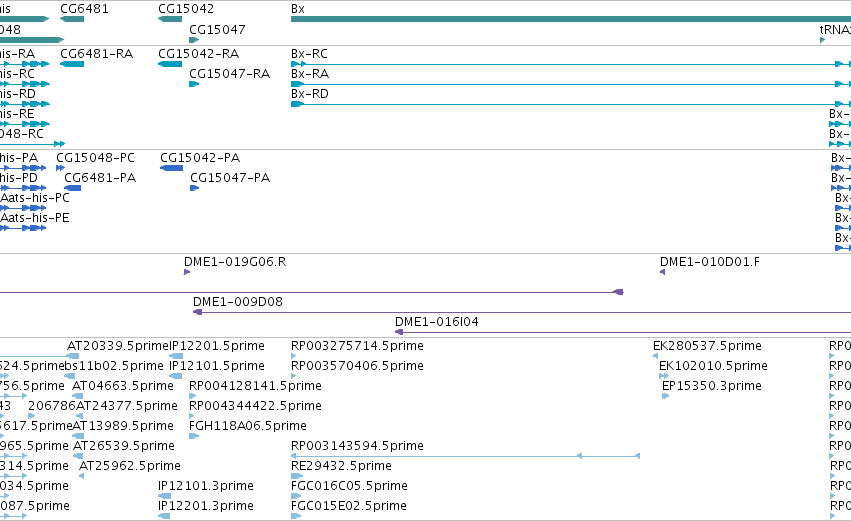Click the CG15042 gene label
The image size is (851, 521).
tap(186, 9)
